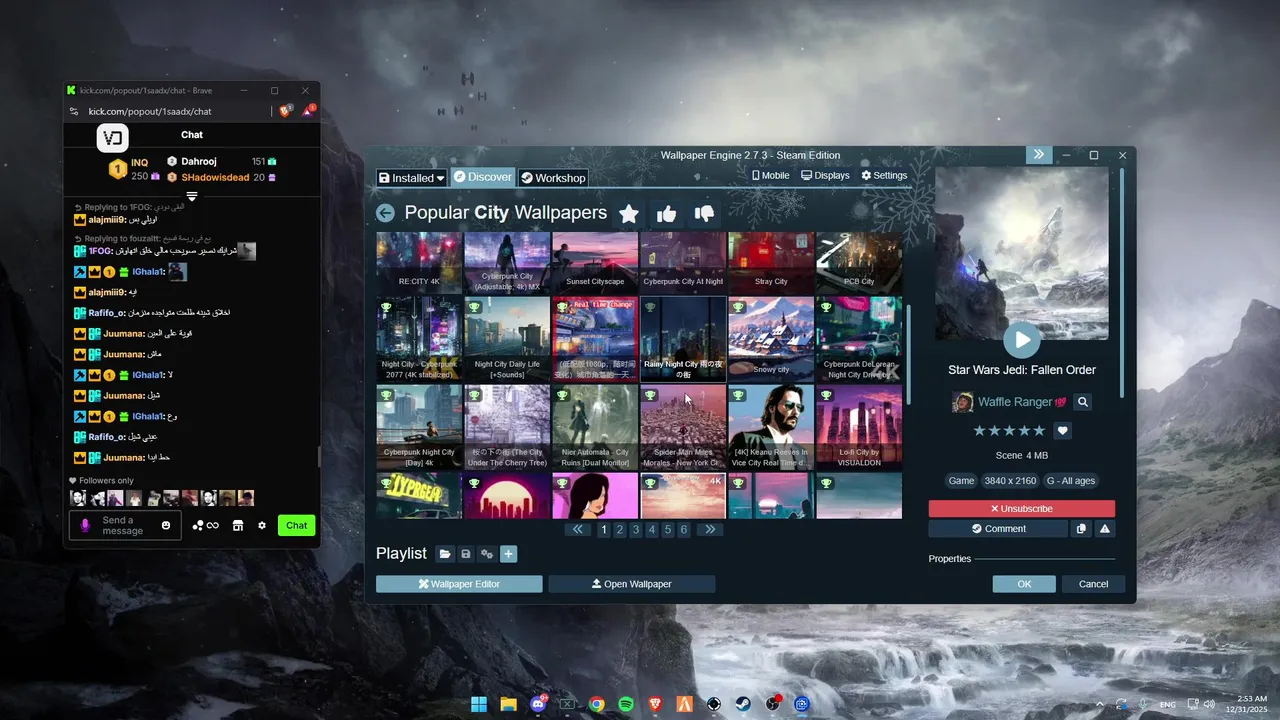Click Brave Rewards triangle icon

tap(308, 111)
